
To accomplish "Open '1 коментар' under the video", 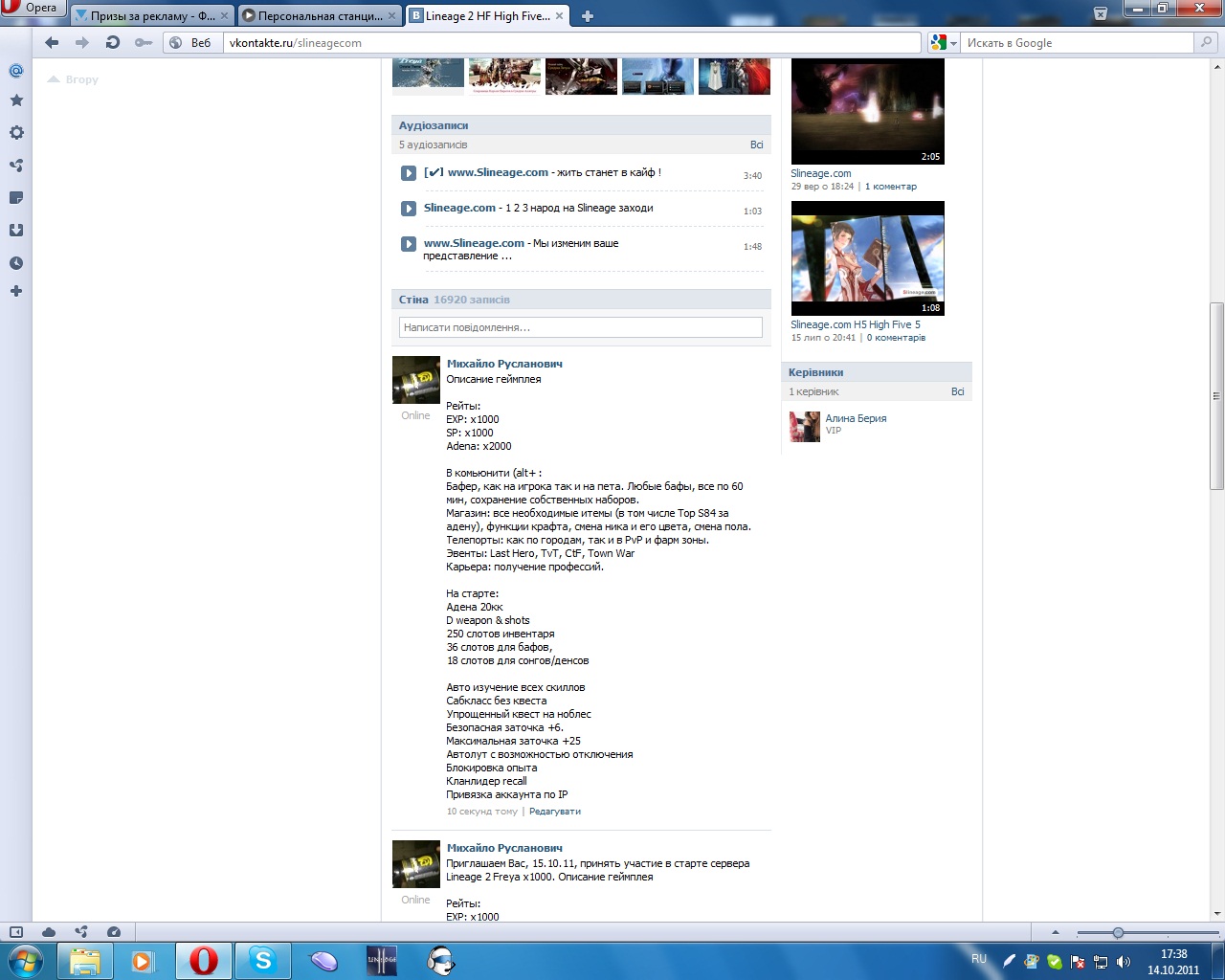I will [x=891, y=187].
